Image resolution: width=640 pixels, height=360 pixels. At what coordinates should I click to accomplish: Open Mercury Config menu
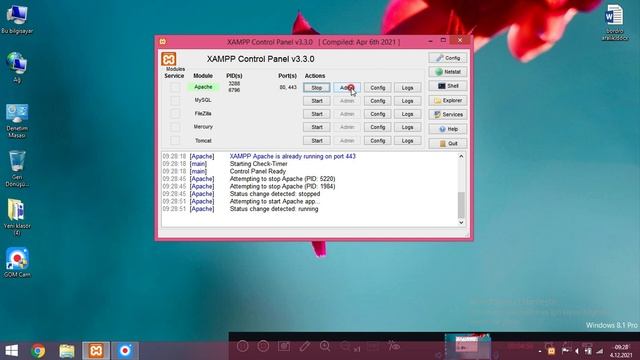[x=378, y=127]
